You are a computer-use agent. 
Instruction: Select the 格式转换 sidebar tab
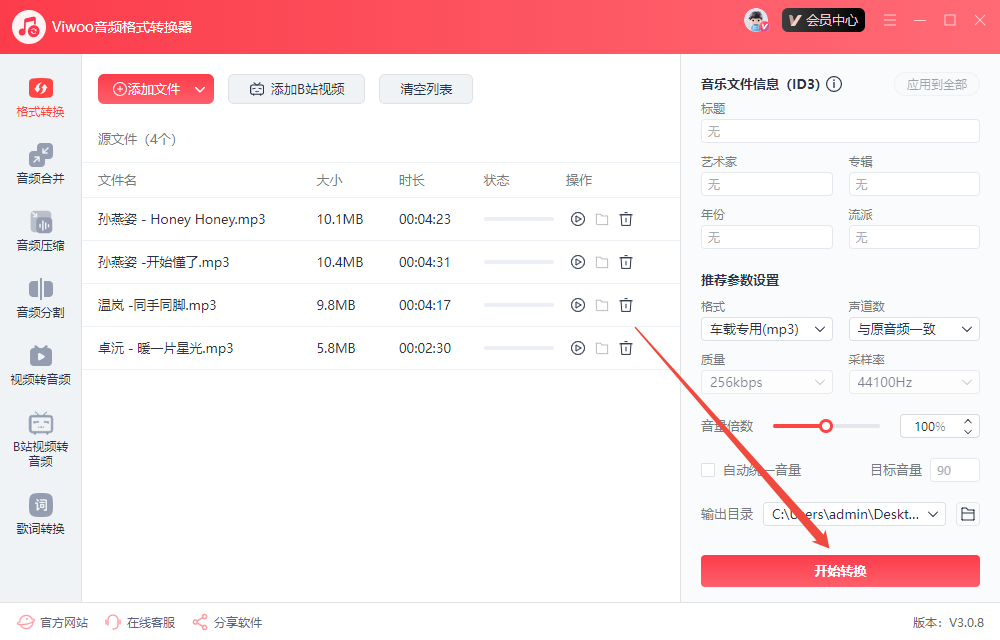[x=41, y=97]
